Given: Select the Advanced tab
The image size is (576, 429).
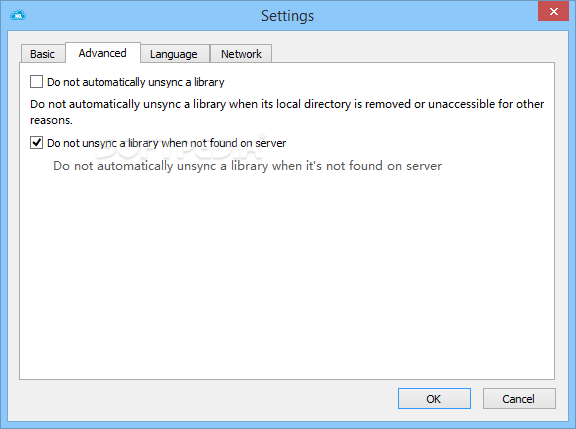Looking at the screenshot, I should click(x=102, y=53).
